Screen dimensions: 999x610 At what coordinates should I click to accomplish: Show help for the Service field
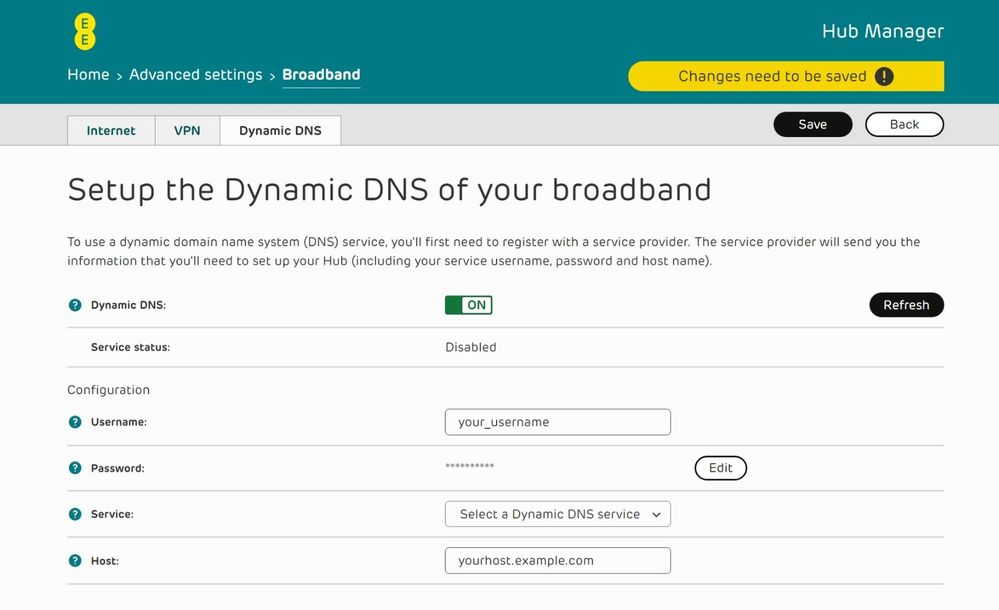pos(75,514)
